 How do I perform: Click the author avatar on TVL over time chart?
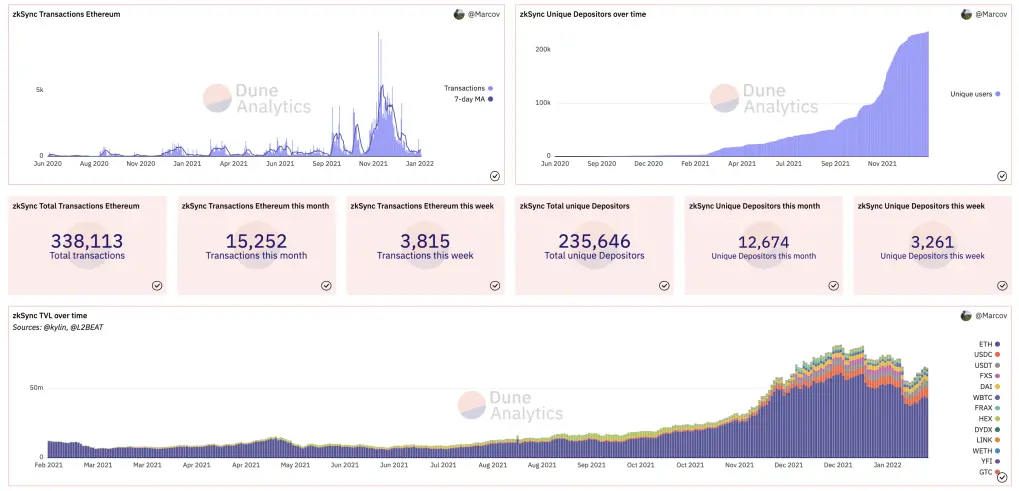point(966,316)
